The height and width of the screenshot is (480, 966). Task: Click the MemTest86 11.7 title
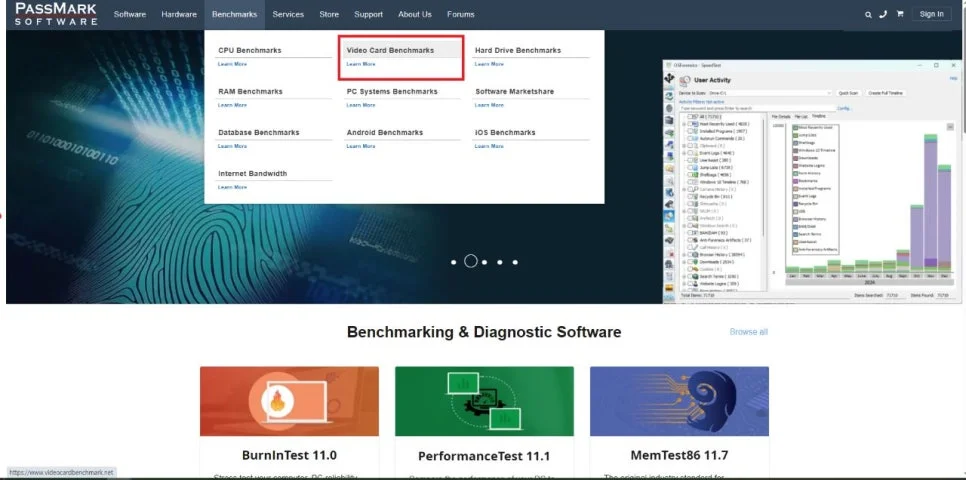[x=680, y=456]
